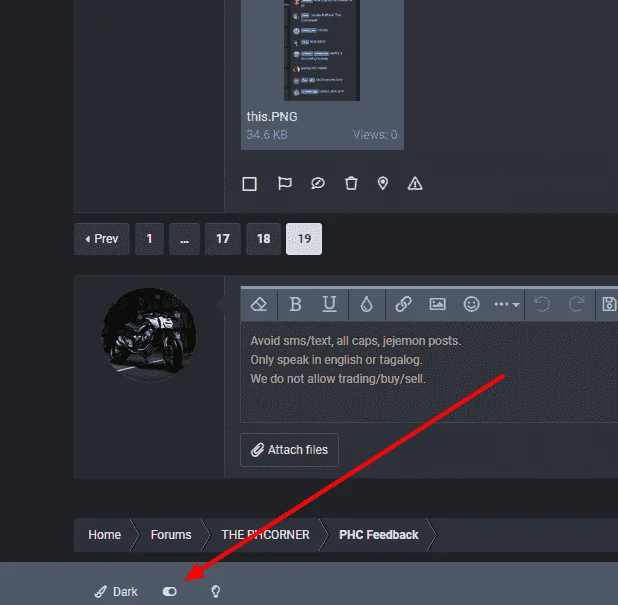Viewport: 618px width, 605px height.
Task: Open the ellipsis page jump
Action: click(184, 239)
